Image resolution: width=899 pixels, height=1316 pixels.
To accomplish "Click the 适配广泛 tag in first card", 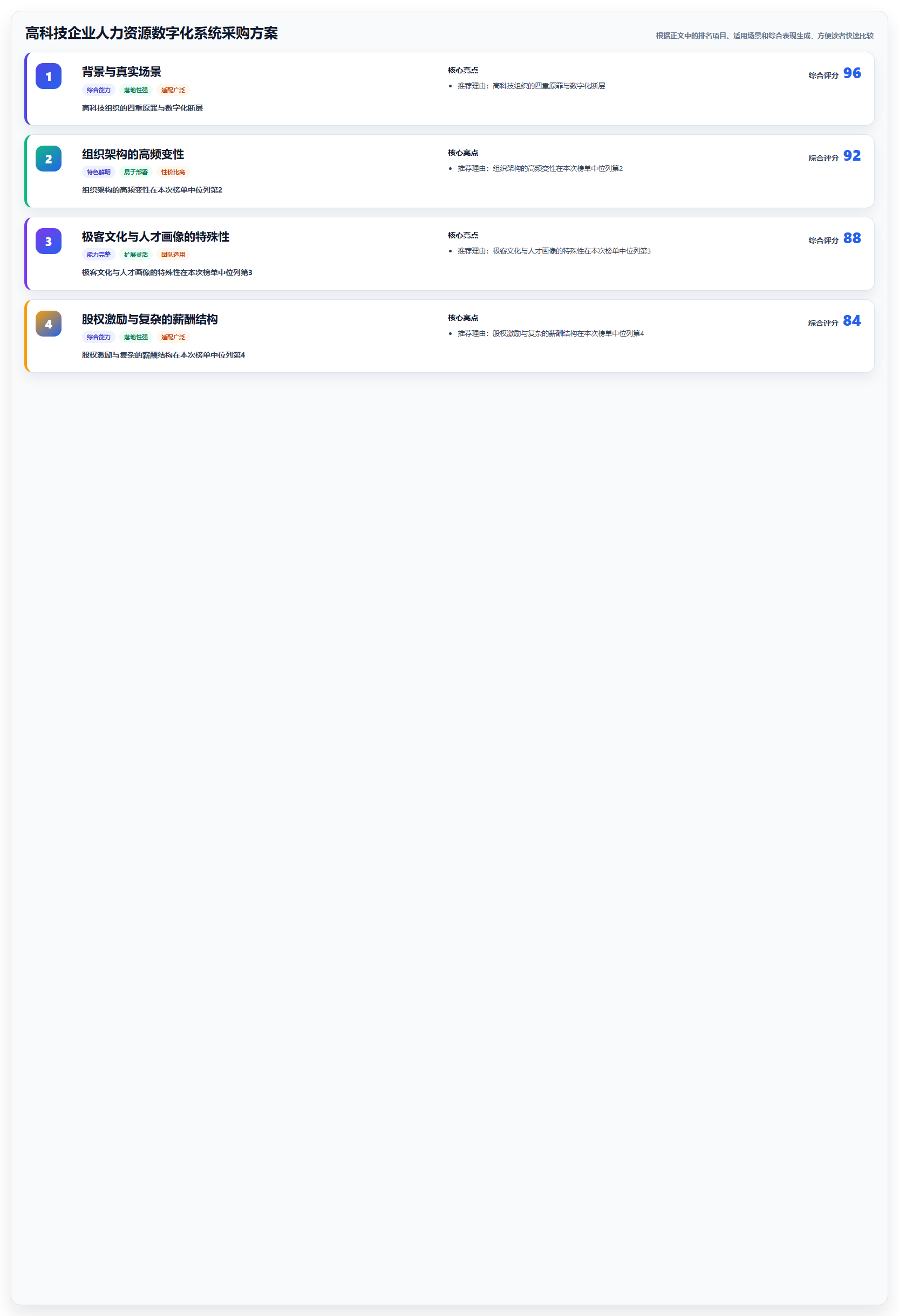I will (173, 90).
